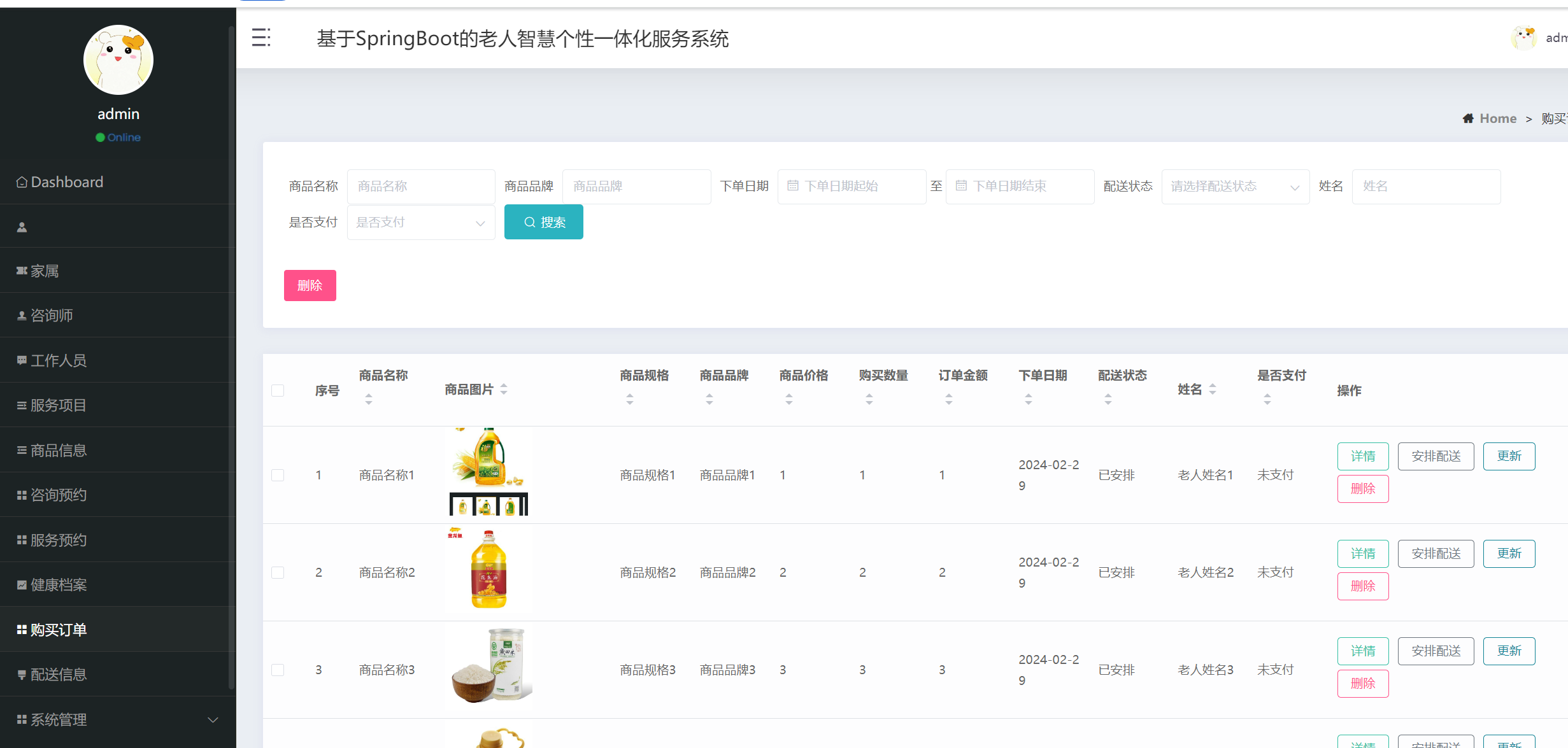This screenshot has width=1568, height=748.
Task: Click the pink 删除 batch delete button
Action: (x=310, y=285)
